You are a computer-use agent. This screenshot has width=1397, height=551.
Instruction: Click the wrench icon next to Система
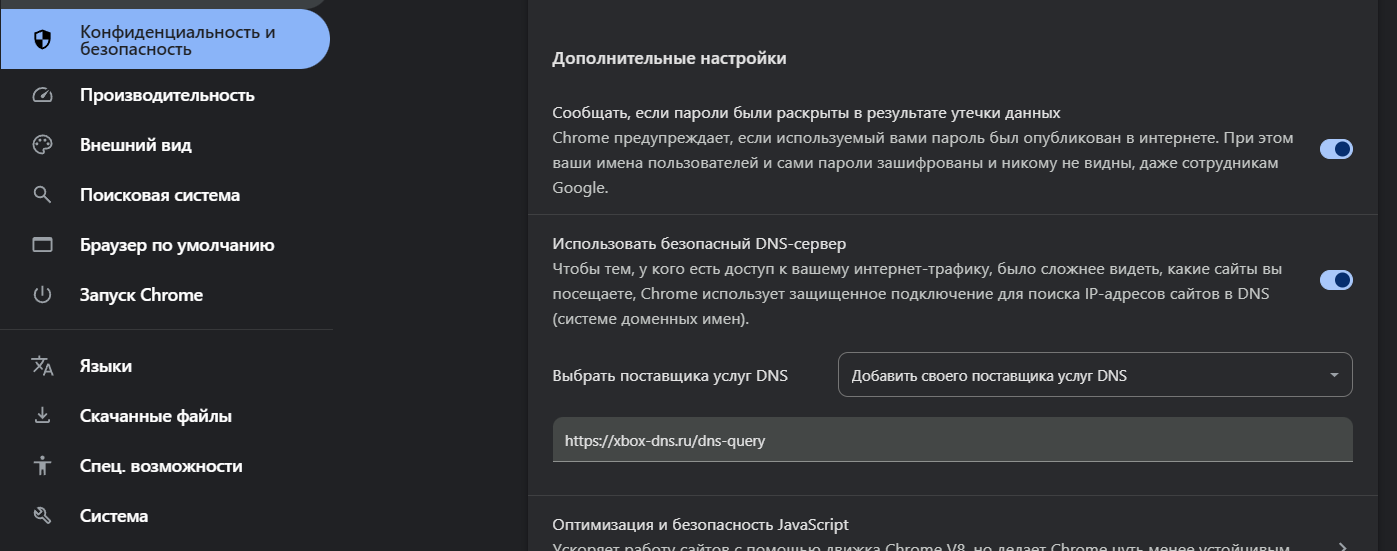click(42, 516)
